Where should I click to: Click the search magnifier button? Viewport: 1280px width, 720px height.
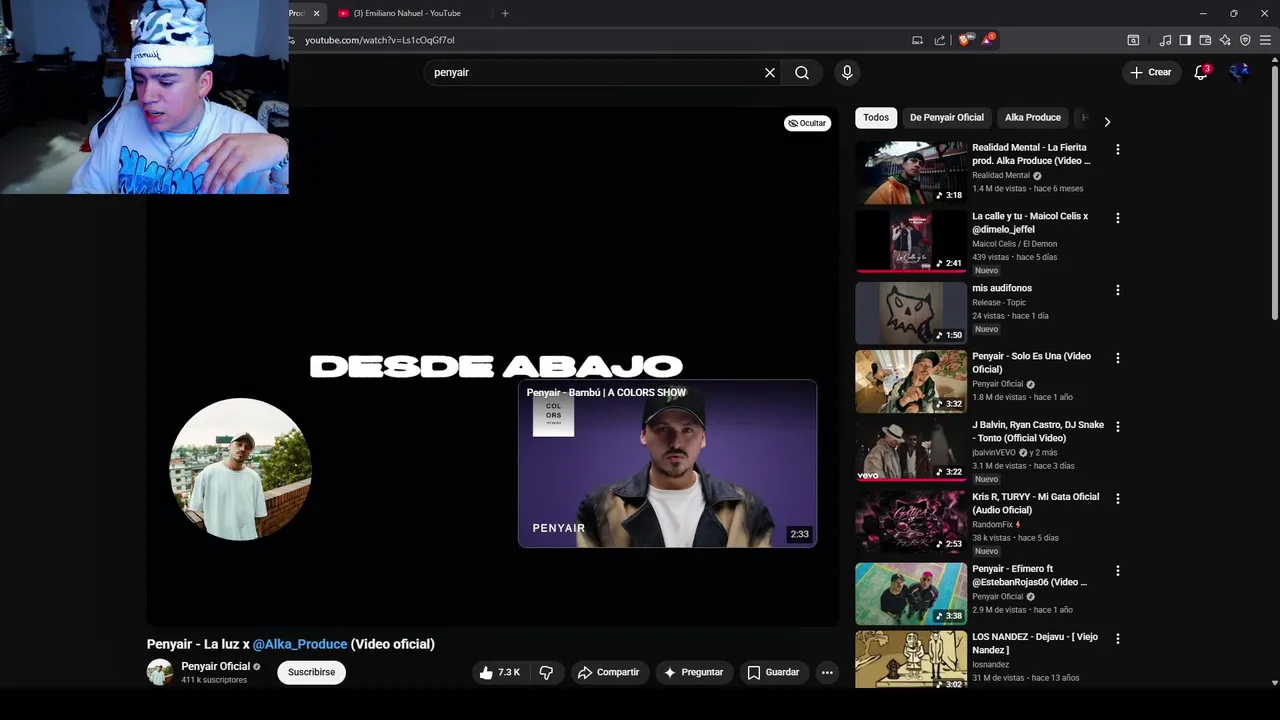(802, 72)
